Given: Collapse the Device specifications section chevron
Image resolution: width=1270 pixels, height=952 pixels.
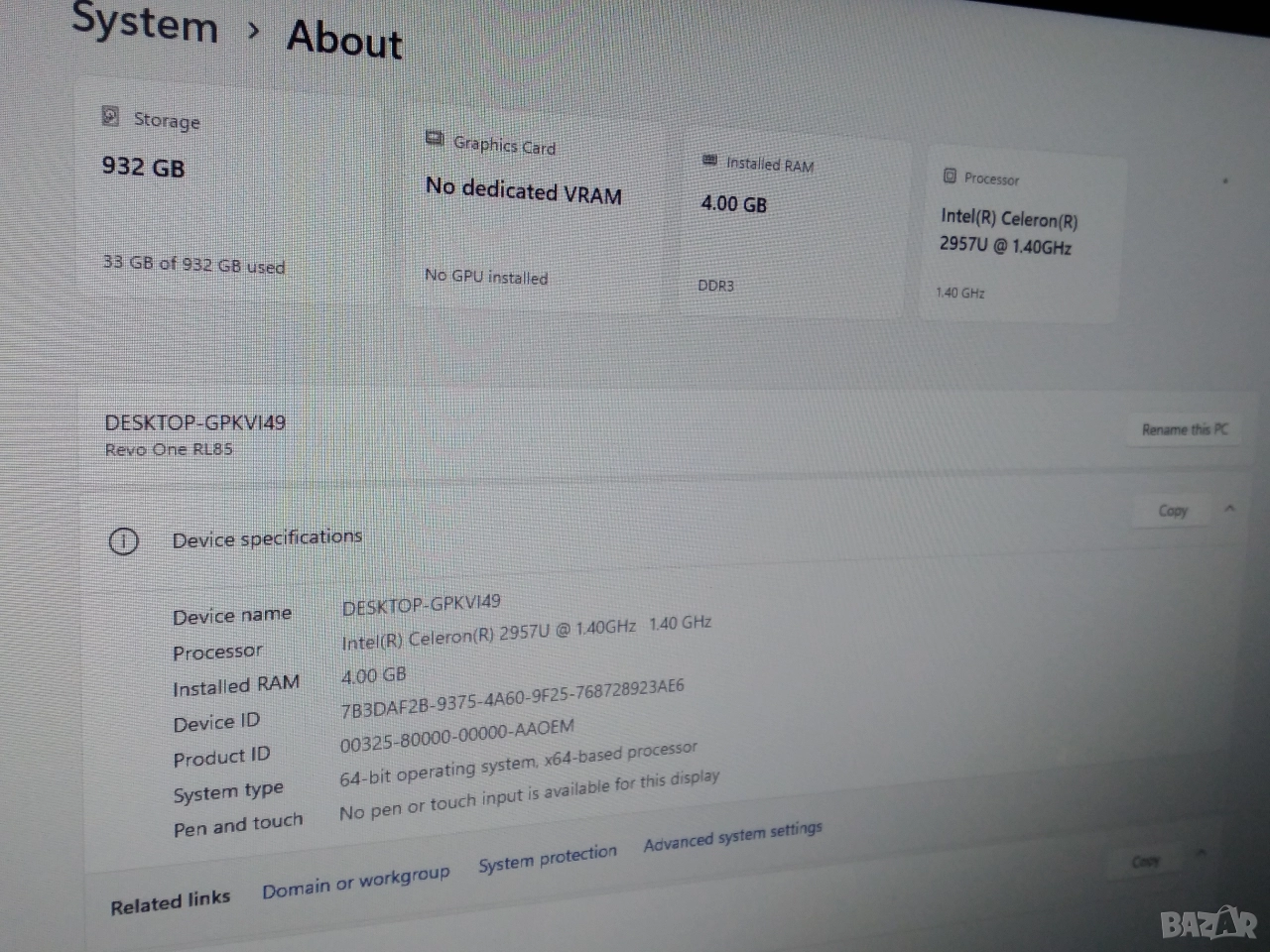Looking at the screenshot, I should pos(1230,509).
